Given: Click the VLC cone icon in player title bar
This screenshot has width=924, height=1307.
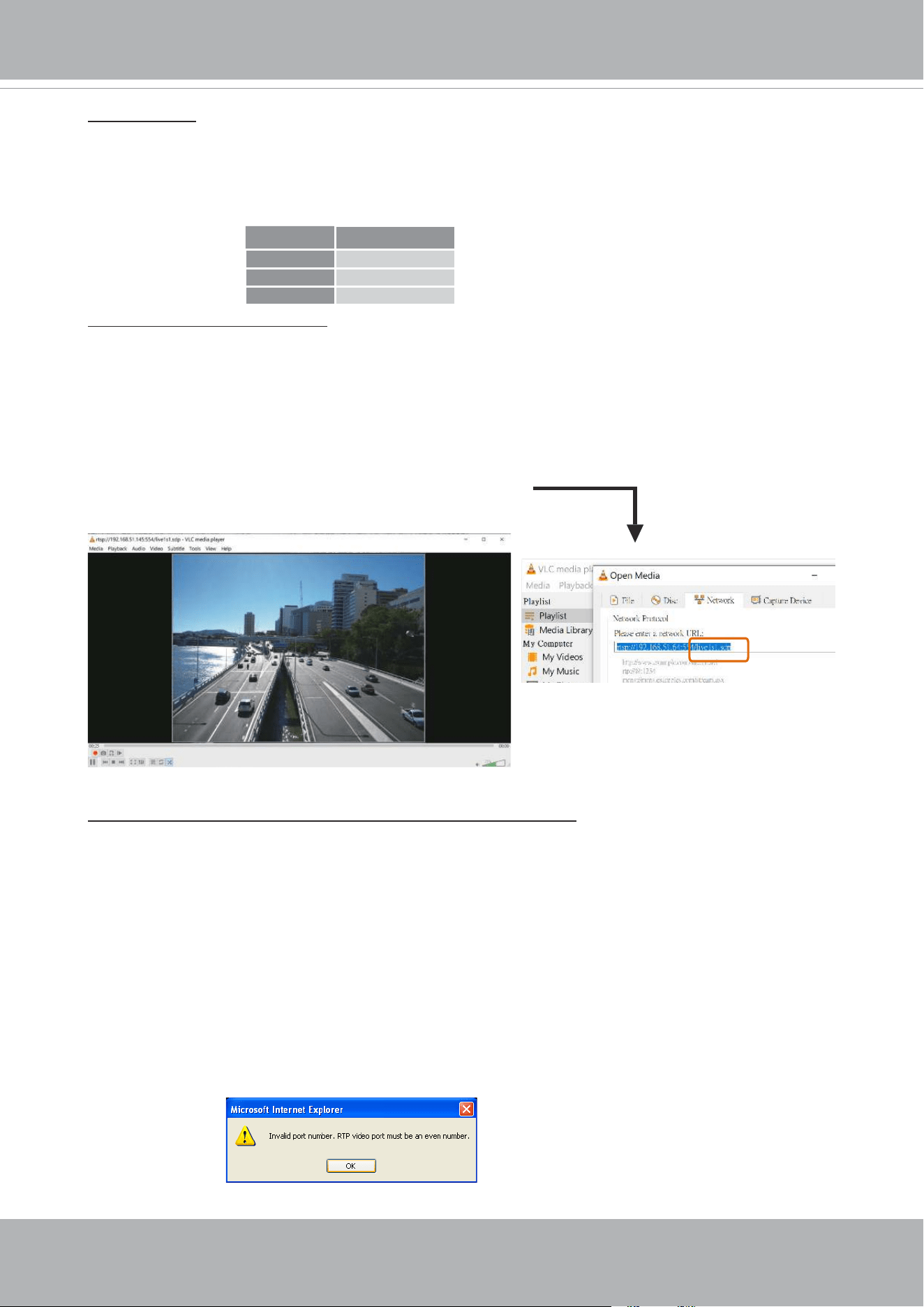Looking at the screenshot, I should click(92, 539).
